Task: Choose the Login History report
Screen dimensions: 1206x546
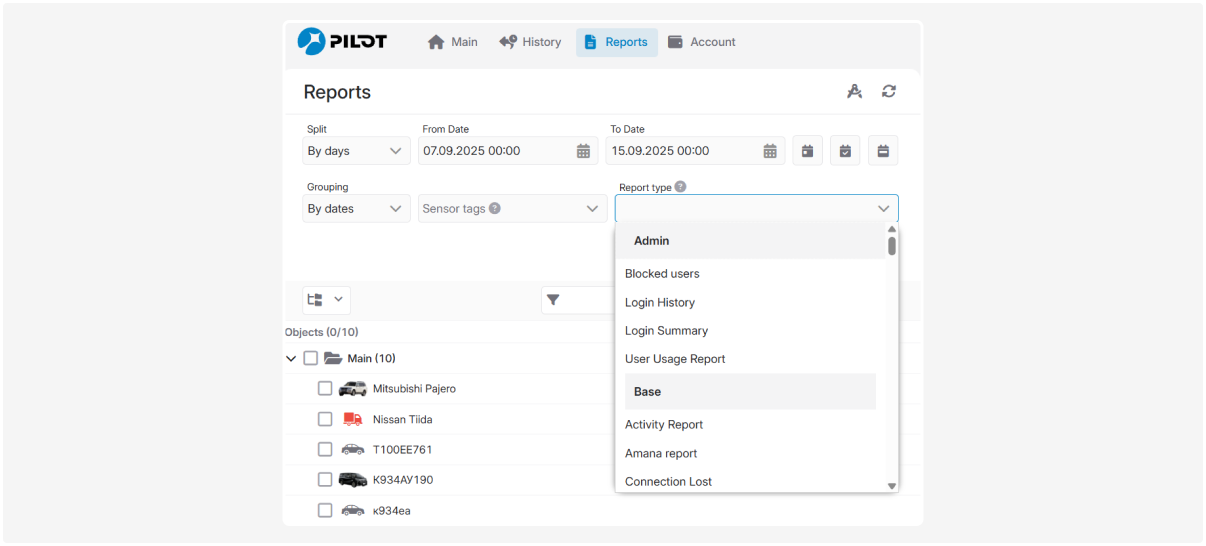Action: click(660, 302)
